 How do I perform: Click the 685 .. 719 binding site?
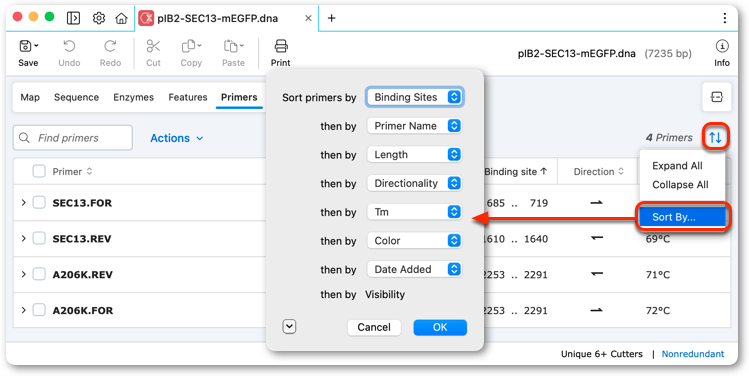[517, 203]
